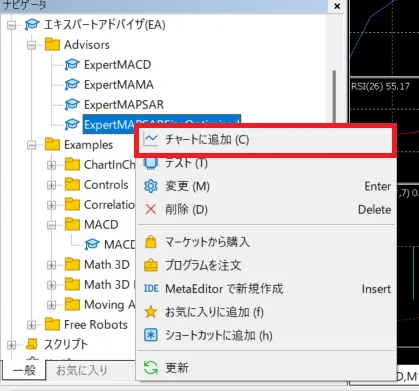Choose ショートカットに追加 (h) from the context menu
The image size is (419, 391).
[x=266, y=335]
